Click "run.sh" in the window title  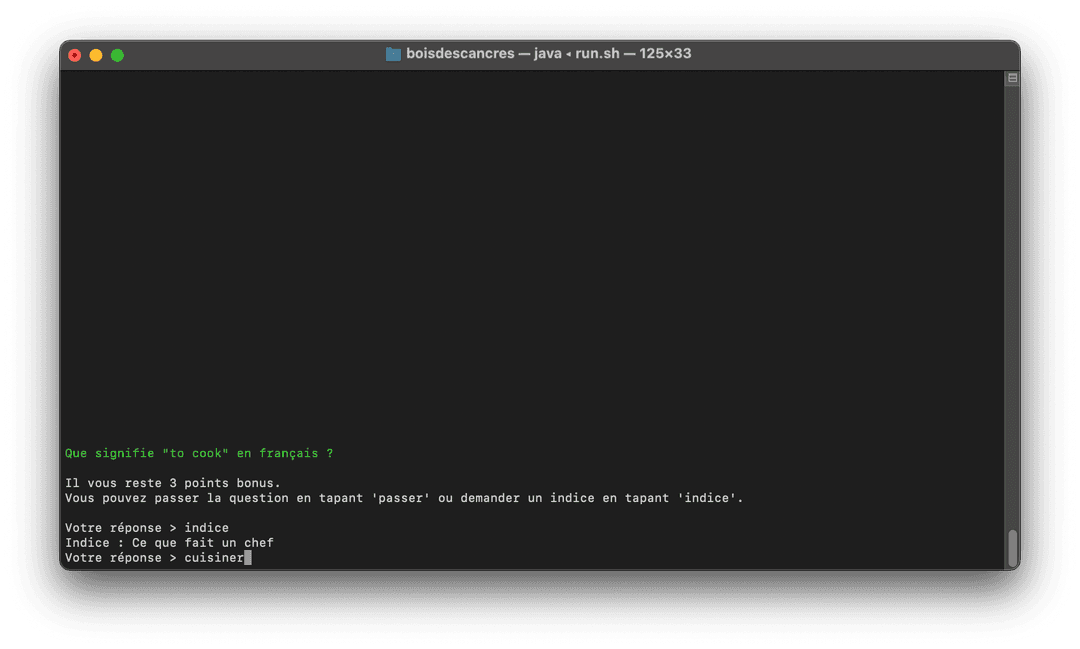click(x=596, y=54)
